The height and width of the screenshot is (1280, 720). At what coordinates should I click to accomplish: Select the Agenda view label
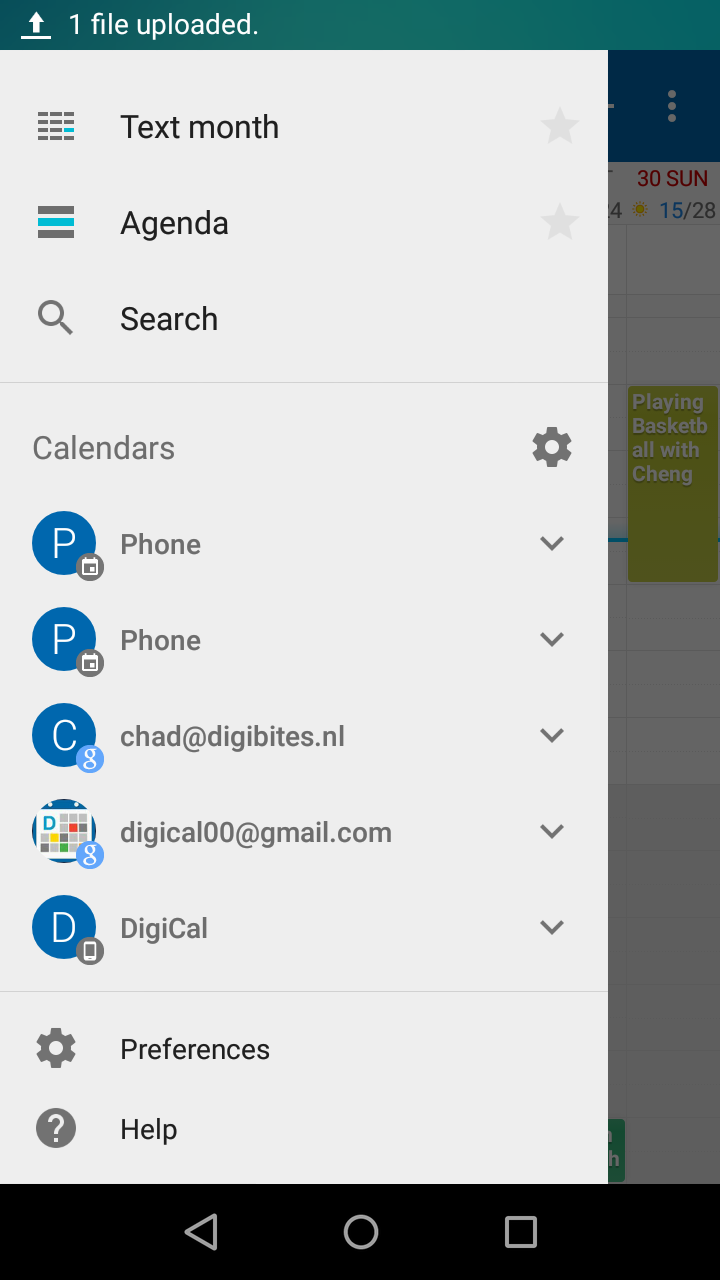[x=174, y=223]
